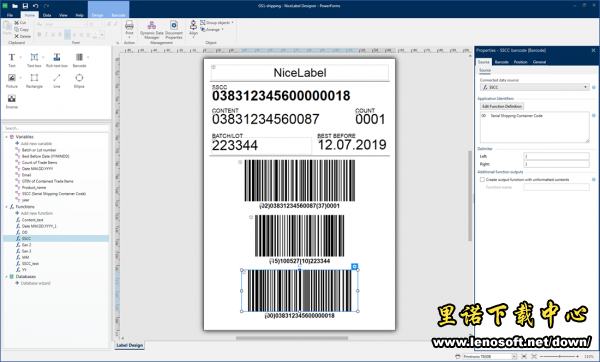Switch to the Data ribbon tab
Image resolution: width=600 pixels, height=362 pixels.
pyautogui.click(x=47, y=15)
